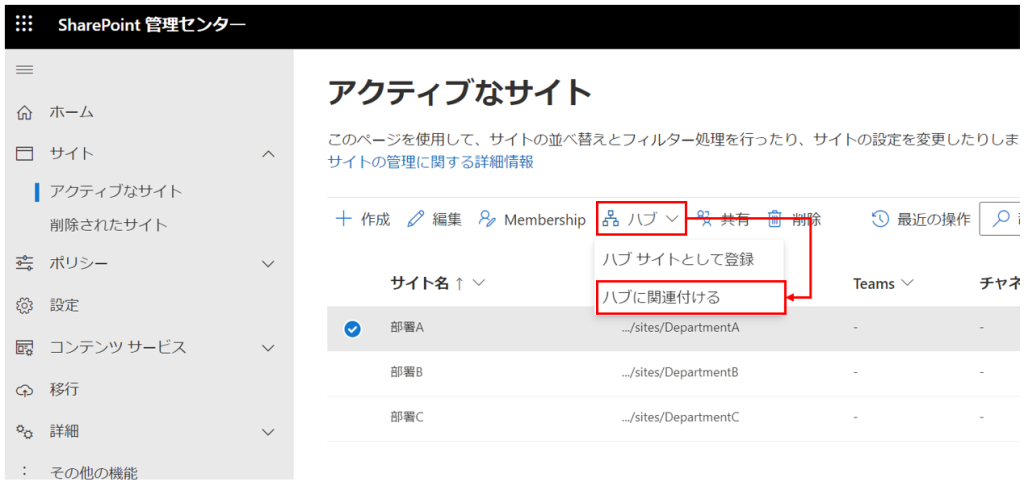Uncheck the 部署A row checkbox
Viewport: 1024px width, 486px height.
[352, 328]
